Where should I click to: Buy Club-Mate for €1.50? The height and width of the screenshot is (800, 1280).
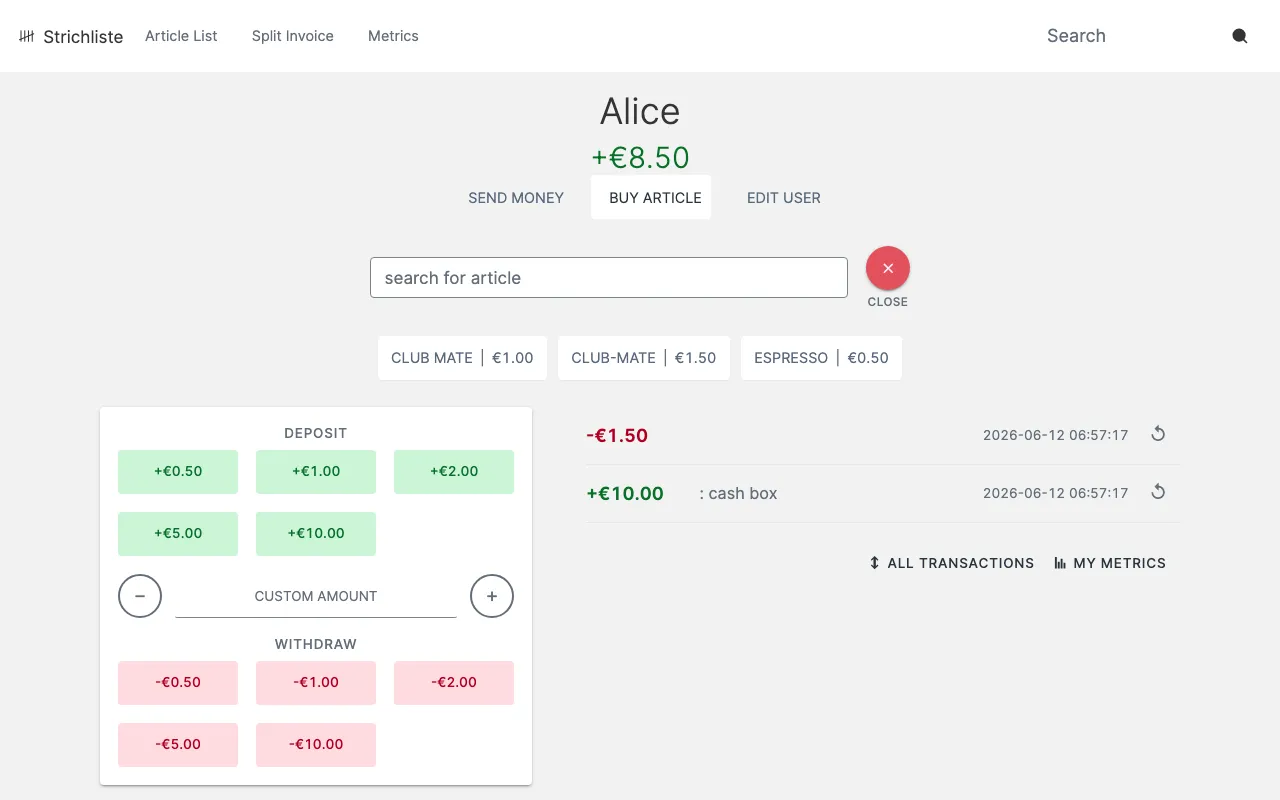[644, 358]
